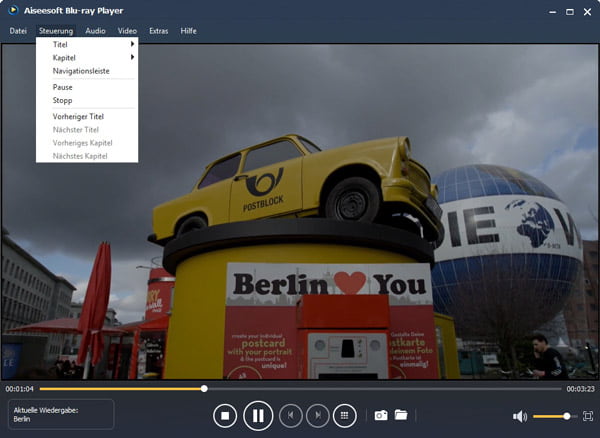Open the Datei menu

point(18,31)
